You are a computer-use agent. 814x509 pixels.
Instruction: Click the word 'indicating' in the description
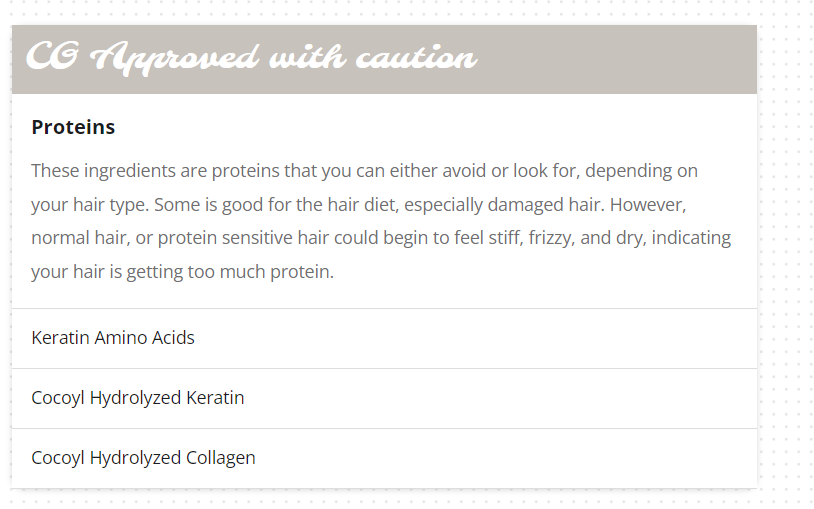(x=691, y=237)
